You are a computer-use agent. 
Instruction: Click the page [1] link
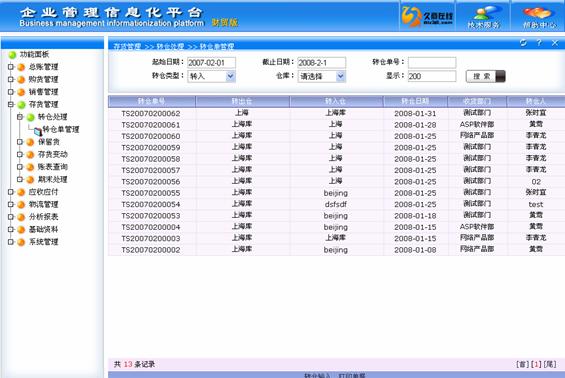pyautogui.click(x=536, y=364)
